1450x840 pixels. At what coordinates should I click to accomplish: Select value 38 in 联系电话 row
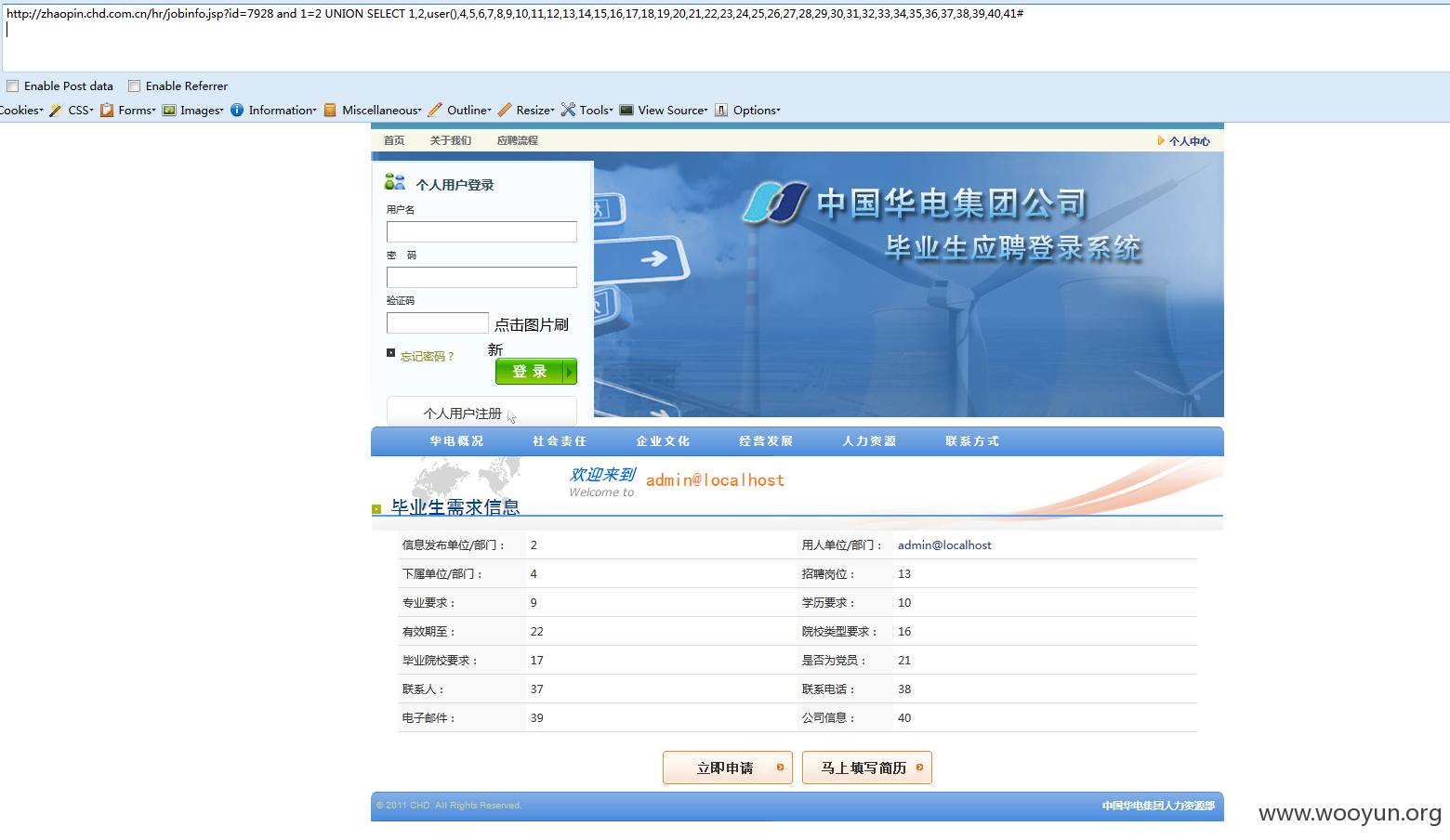[904, 689]
